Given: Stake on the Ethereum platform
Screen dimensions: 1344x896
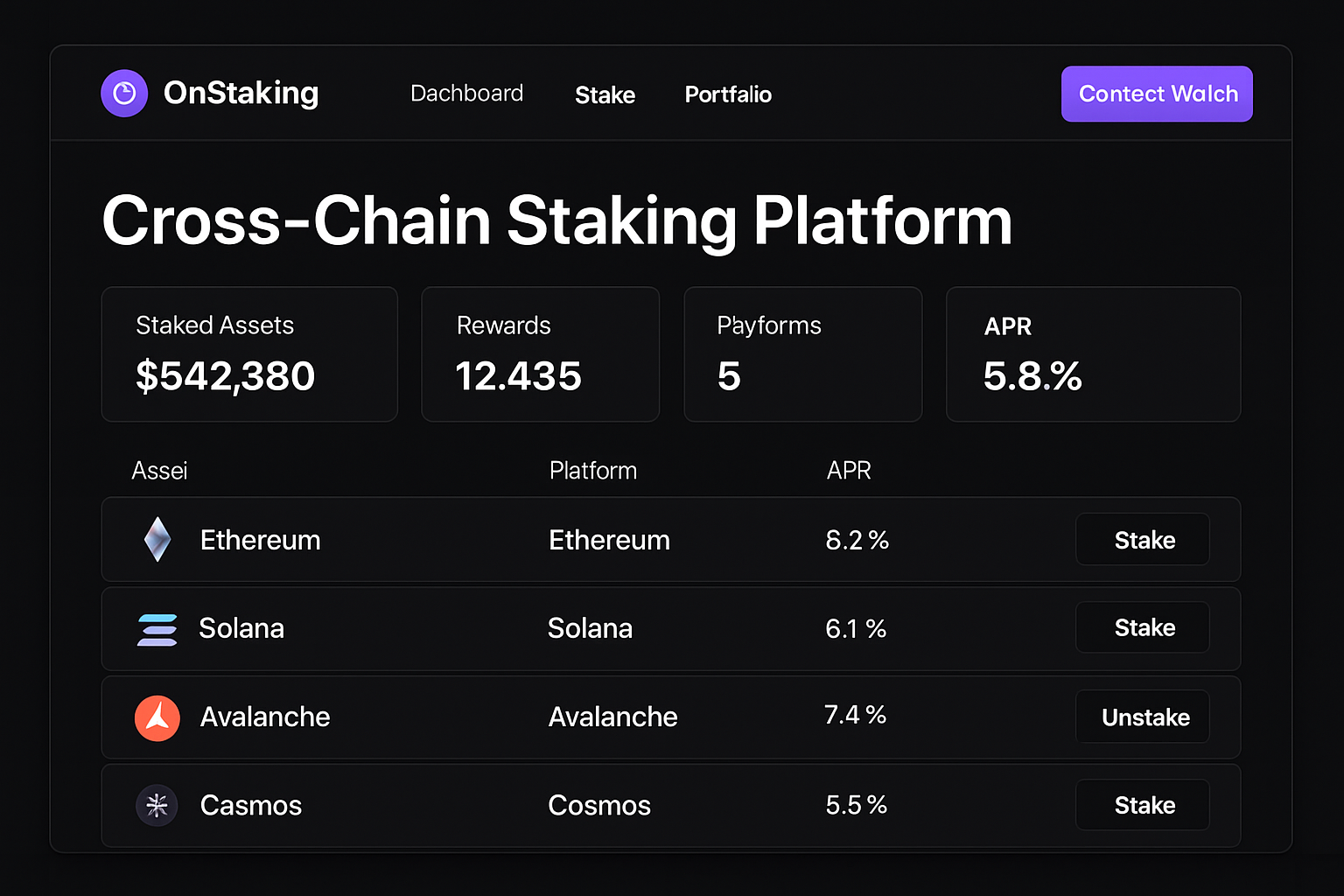Looking at the screenshot, I should tap(1142, 540).
